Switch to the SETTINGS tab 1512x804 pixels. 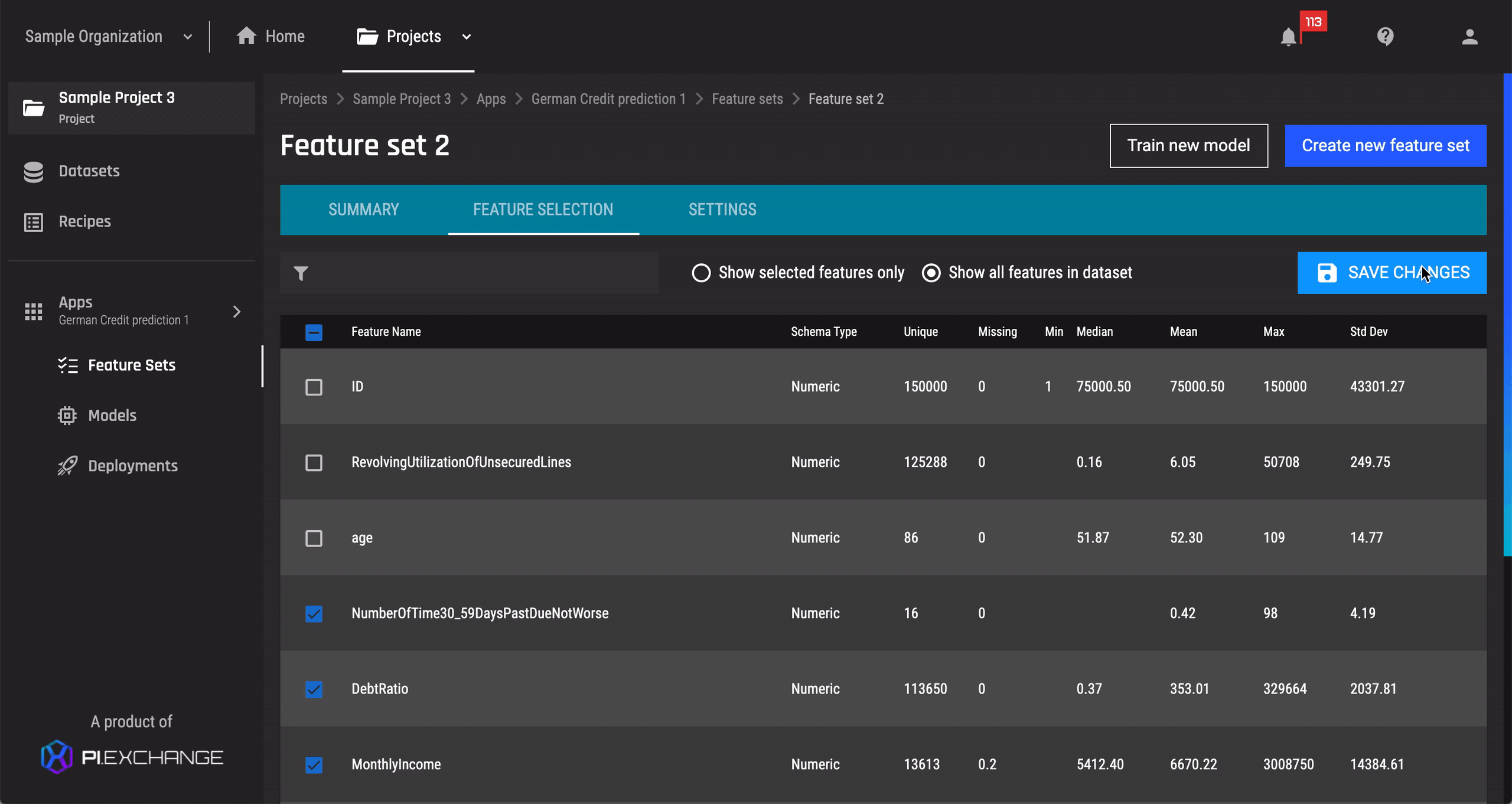(722, 210)
